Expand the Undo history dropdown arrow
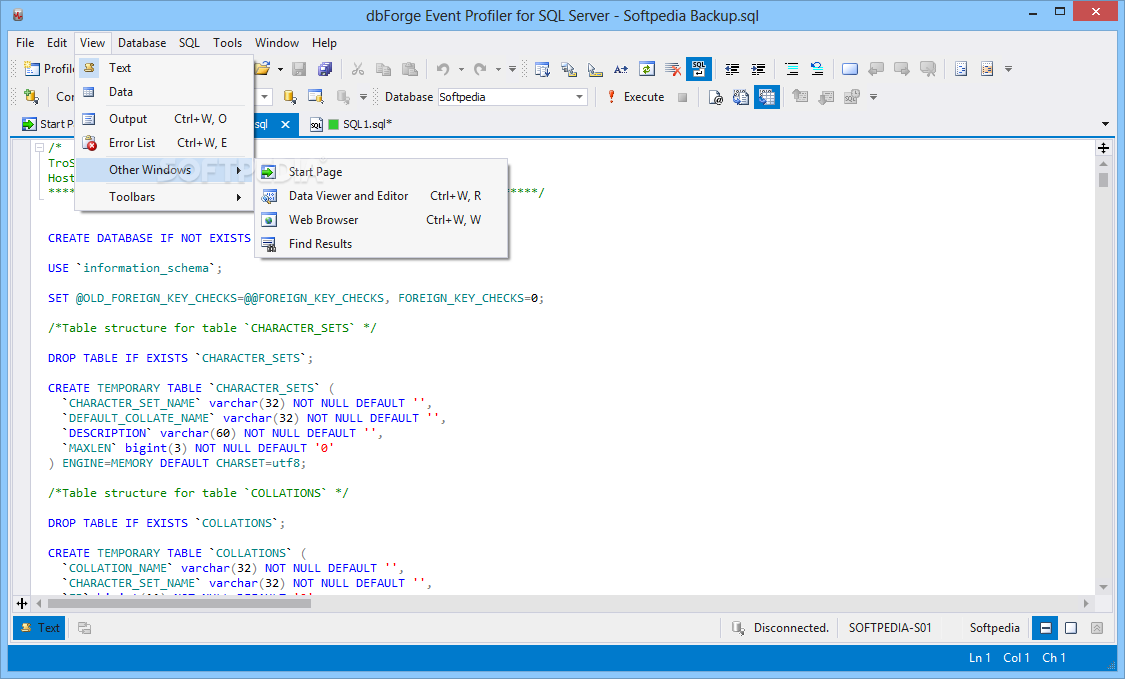1125x679 pixels. point(461,70)
